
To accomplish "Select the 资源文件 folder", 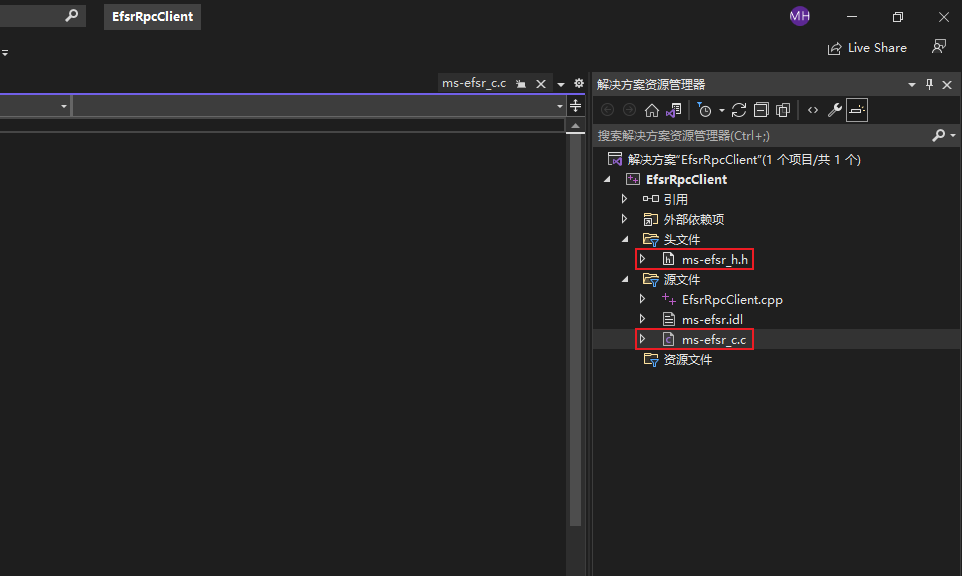I will pyautogui.click(x=687, y=359).
